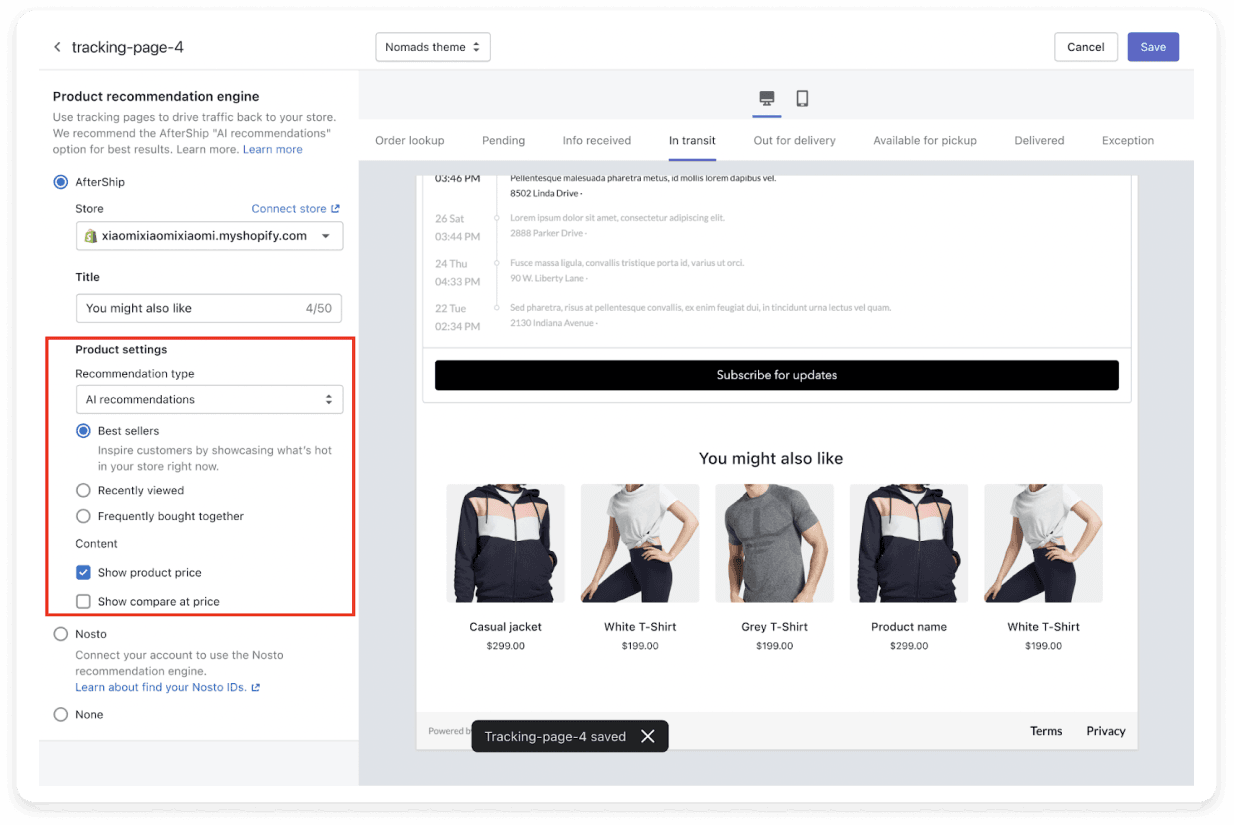Enable Show compare at price

(x=84, y=601)
